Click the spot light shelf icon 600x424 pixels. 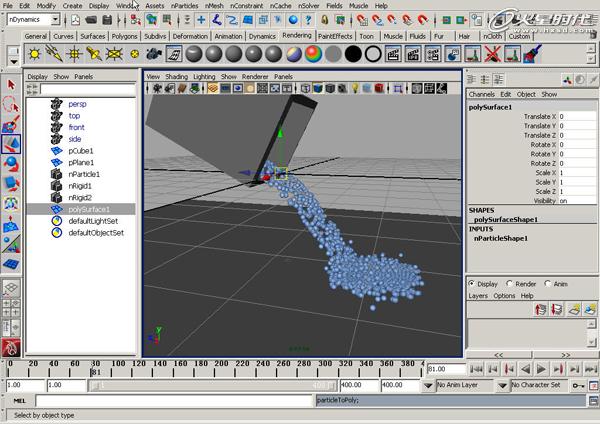(94, 54)
